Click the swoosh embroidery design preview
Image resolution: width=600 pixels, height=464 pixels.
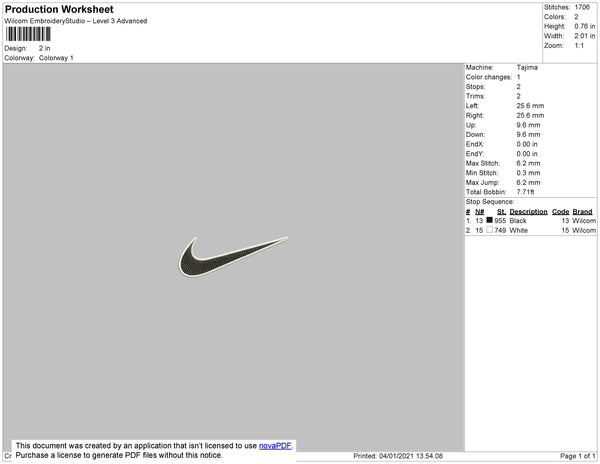(233, 256)
